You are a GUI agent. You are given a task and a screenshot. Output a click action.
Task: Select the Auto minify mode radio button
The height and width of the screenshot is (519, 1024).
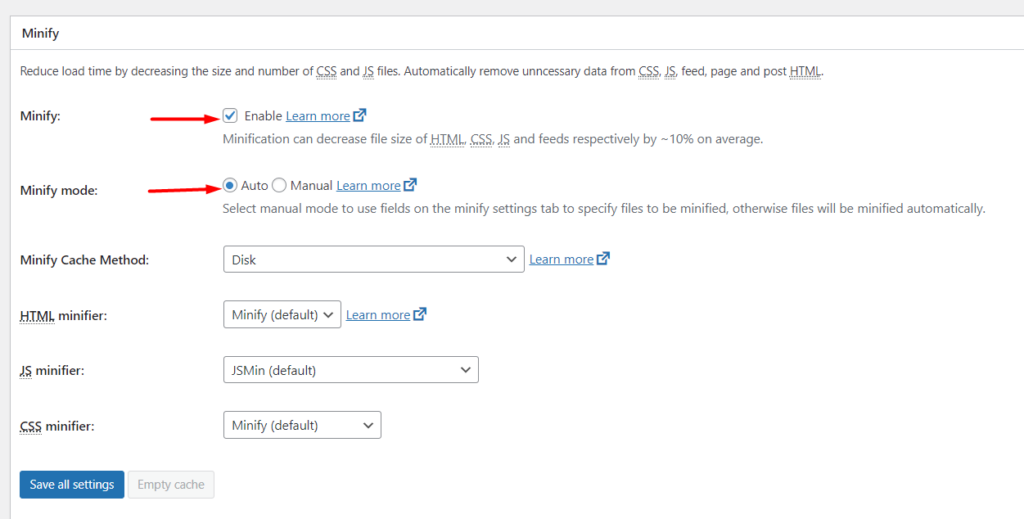(229, 185)
